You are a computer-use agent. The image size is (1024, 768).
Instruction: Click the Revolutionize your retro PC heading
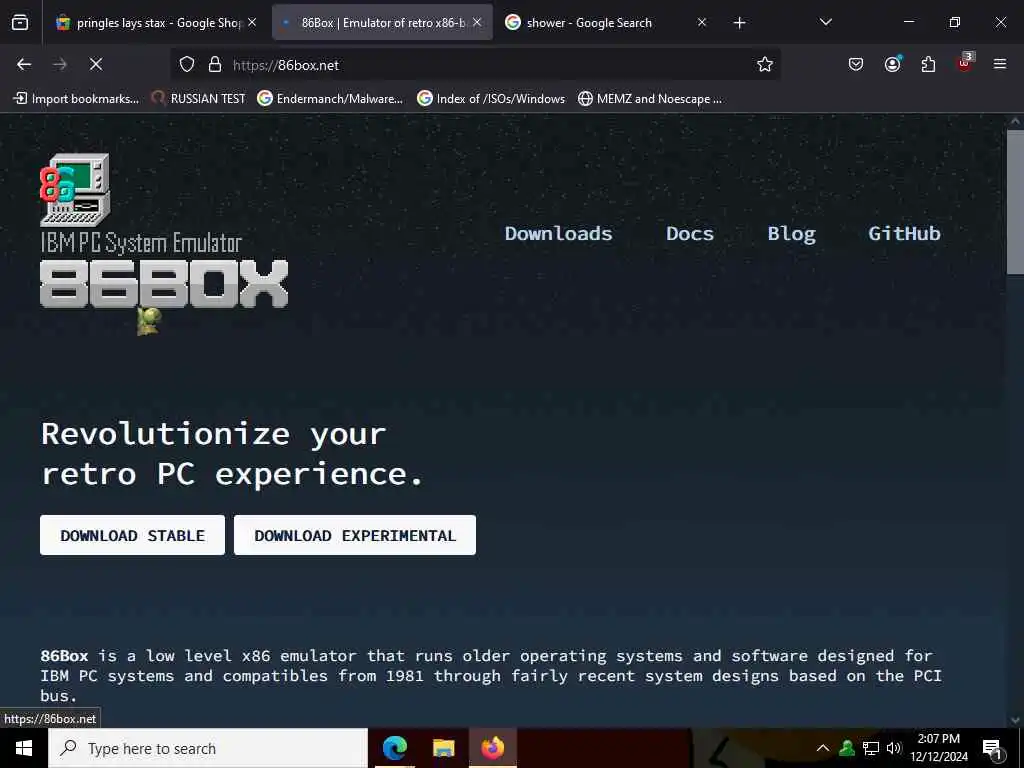(232, 453)
